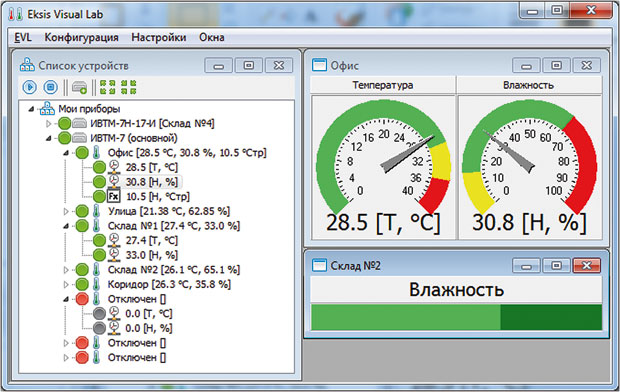Open the EVL menu
Screen dimensions: 620x392
(x=23, y=37)
